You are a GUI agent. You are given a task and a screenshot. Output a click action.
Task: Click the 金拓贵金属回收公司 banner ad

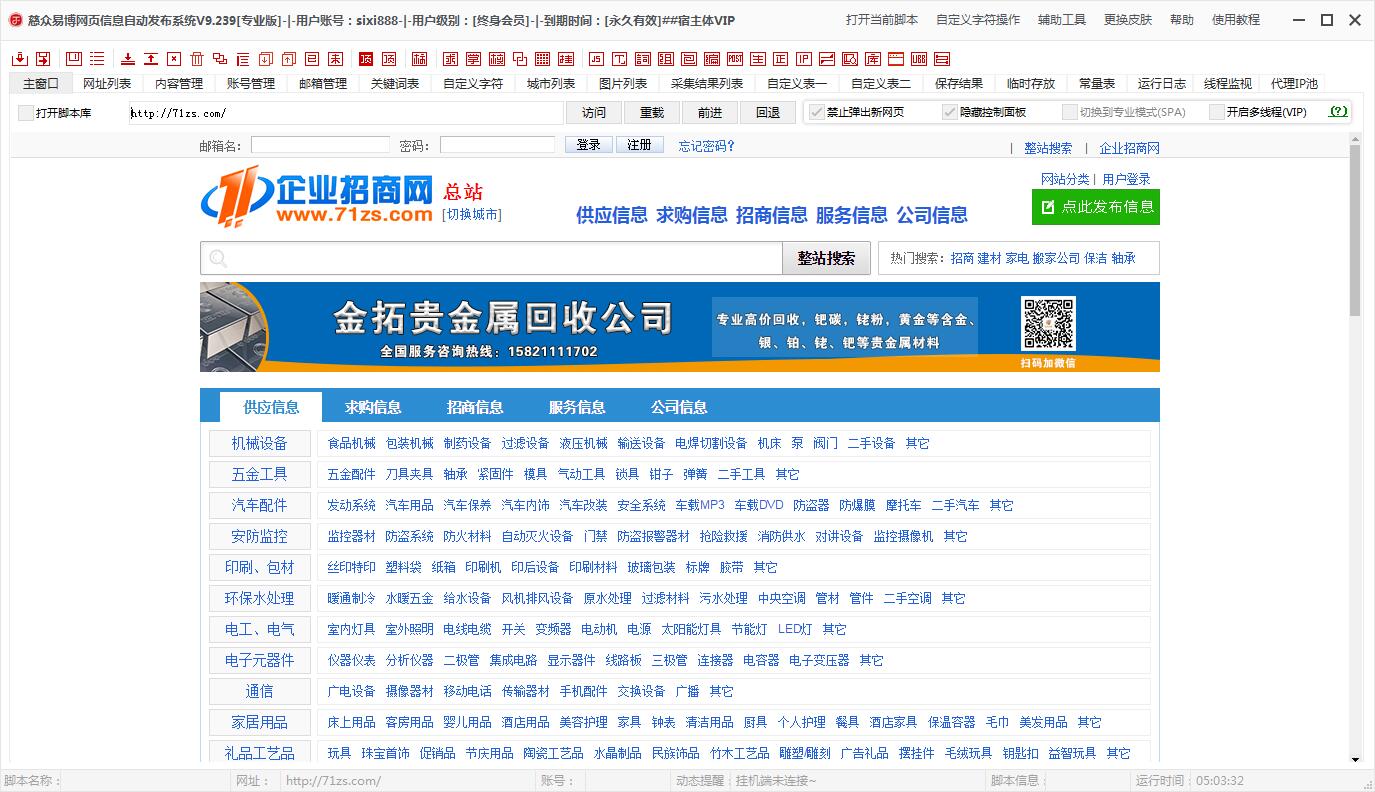click(680, 327)
